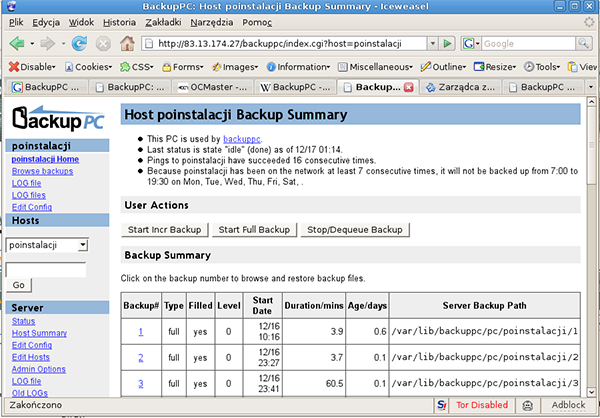This screenshot has width=600, height=418.
Task: Click the Tor Disabled status indicator
Action: coord(482,405)
